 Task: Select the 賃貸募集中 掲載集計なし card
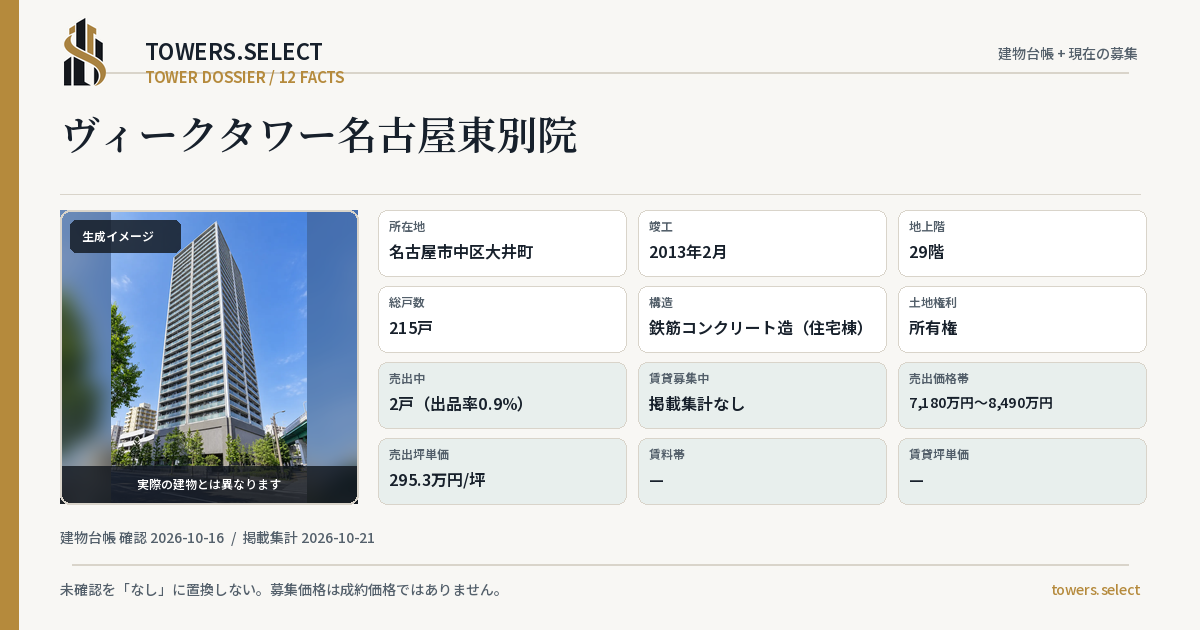[762, 395]
